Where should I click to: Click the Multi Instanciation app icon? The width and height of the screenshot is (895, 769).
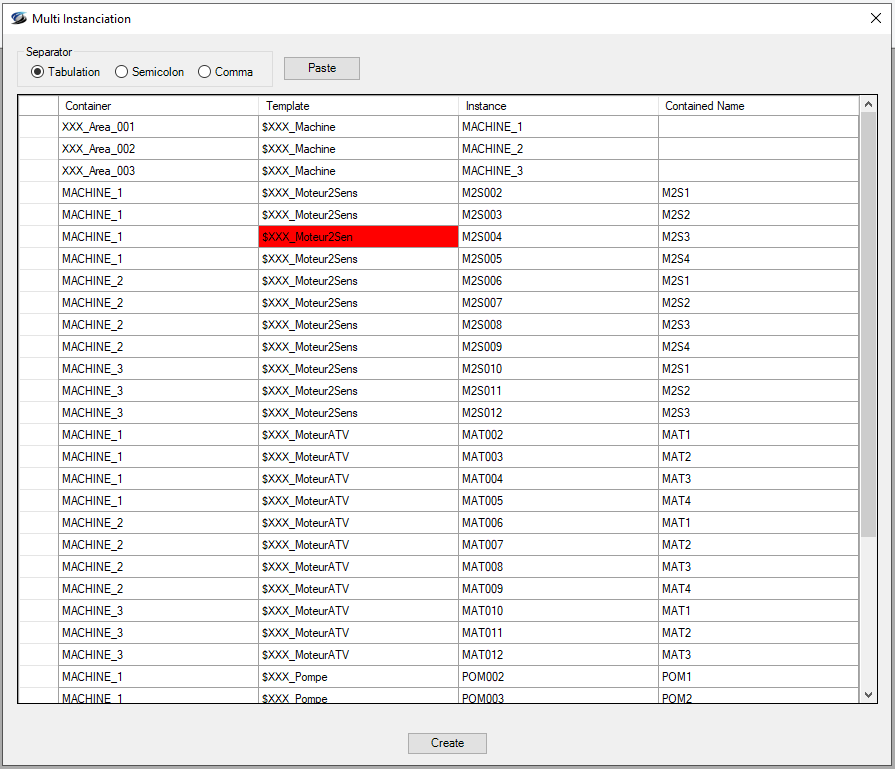(x=18, y=18)
